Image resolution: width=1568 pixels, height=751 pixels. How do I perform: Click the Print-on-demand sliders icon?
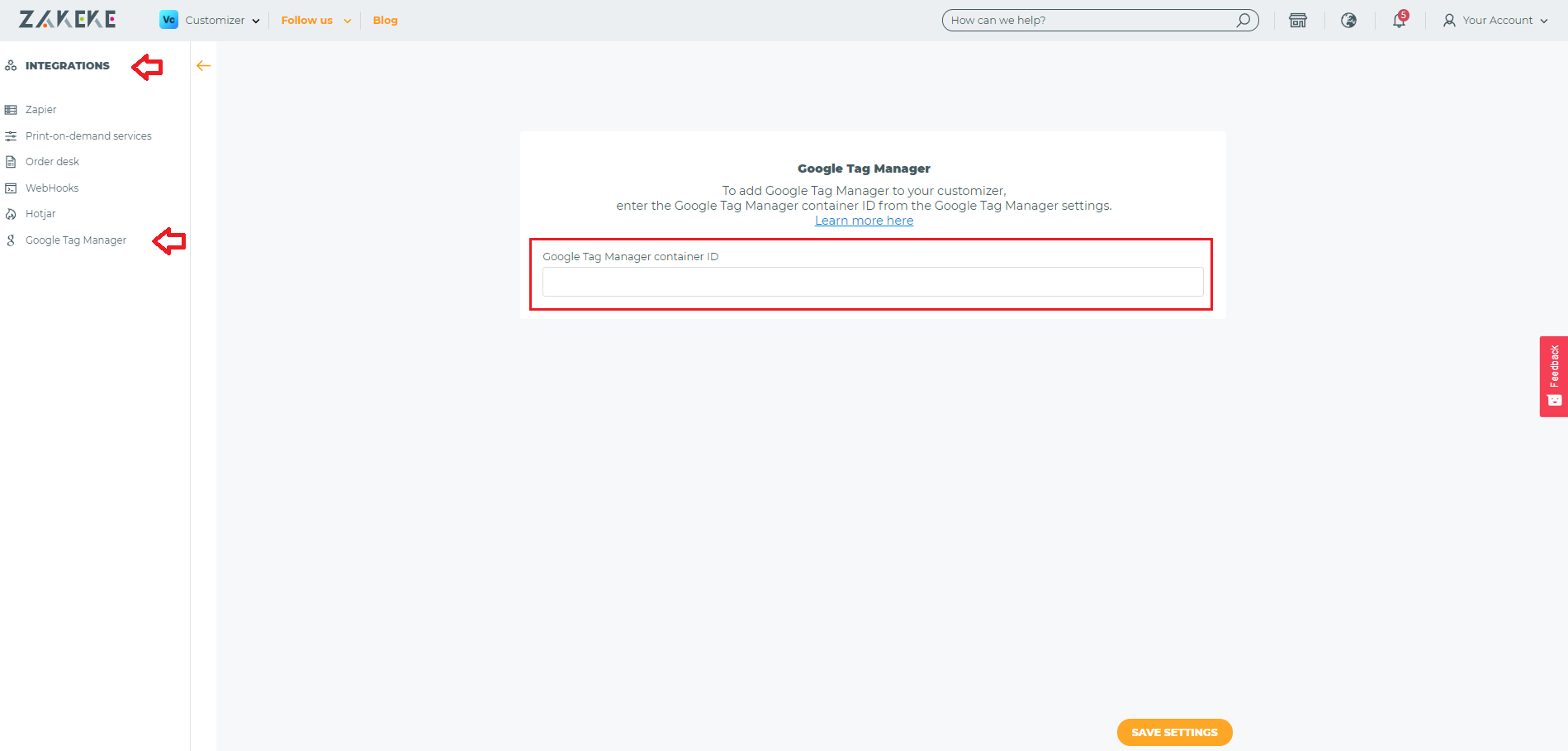pos(11,135)
